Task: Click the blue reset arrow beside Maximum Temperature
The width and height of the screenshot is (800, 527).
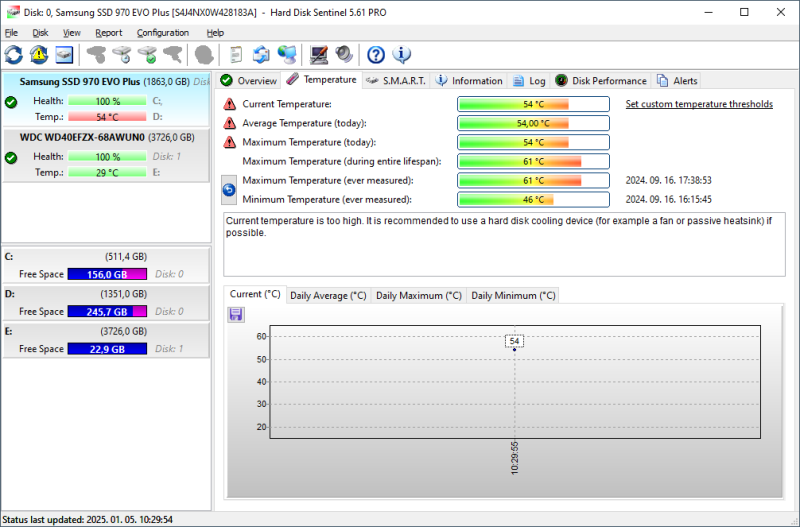Action: click(x=229, y=190)
